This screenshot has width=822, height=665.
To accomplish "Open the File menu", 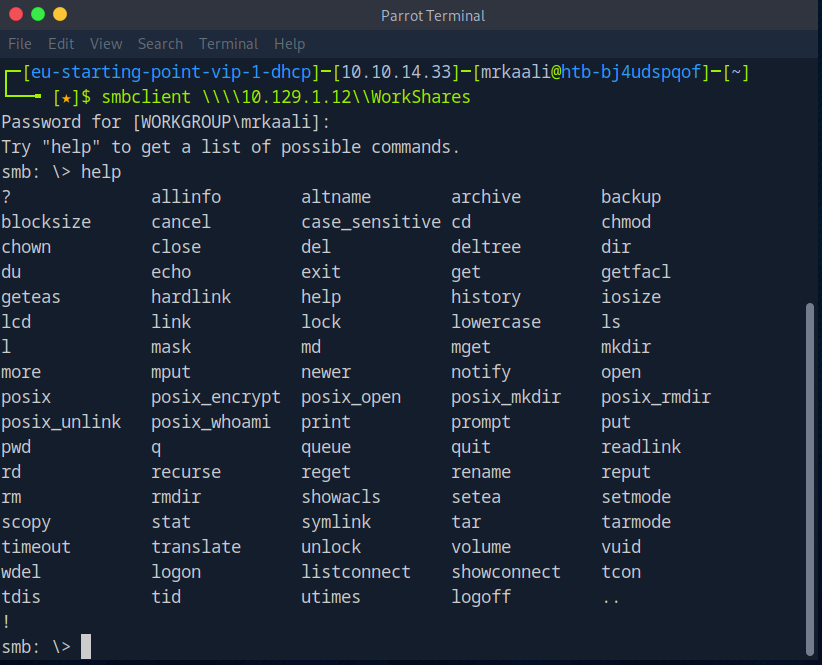I will click(20, 44).
